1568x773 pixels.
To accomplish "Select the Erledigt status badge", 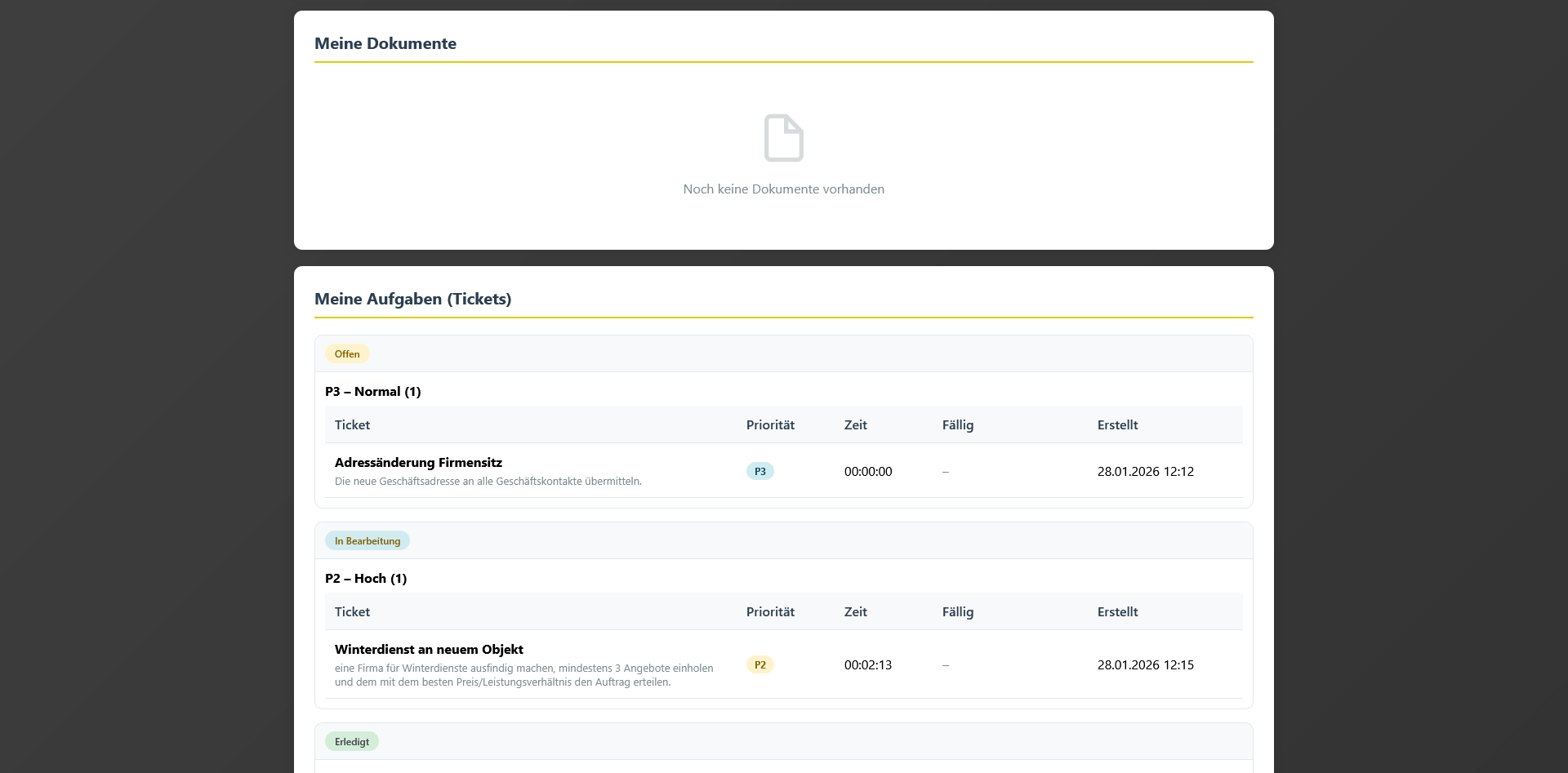I will [x=351, y=742].
